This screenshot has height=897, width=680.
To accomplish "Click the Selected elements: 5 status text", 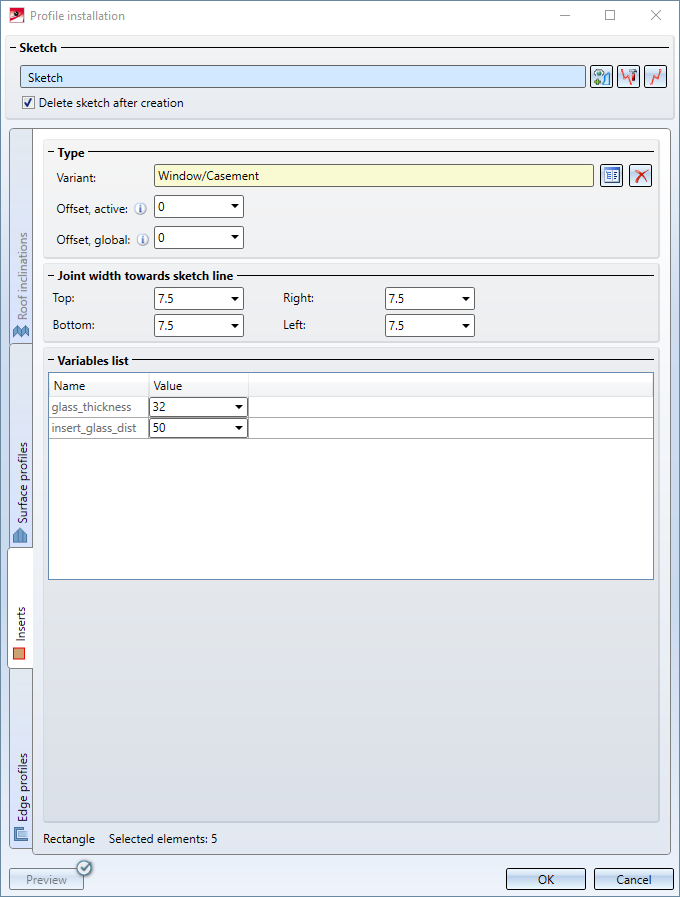I will 163,839.
